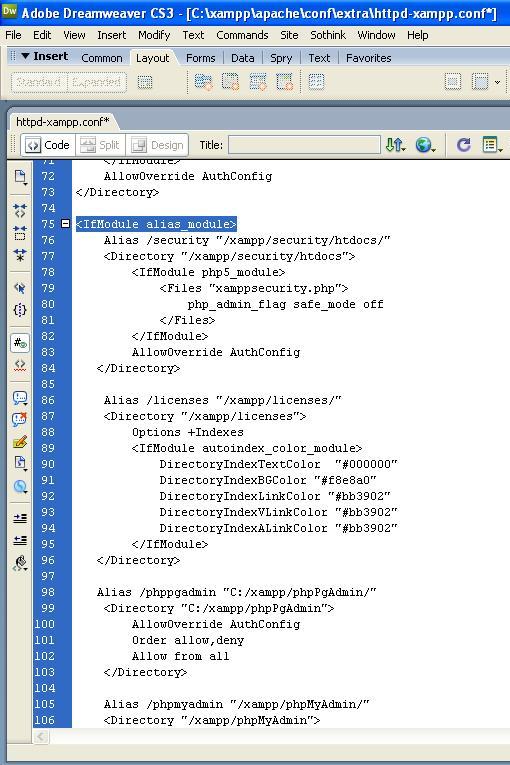Click the horizontal scrollbar left arrow
The height and width of the screenshot is (765, 510).
(x=41, y=736)
